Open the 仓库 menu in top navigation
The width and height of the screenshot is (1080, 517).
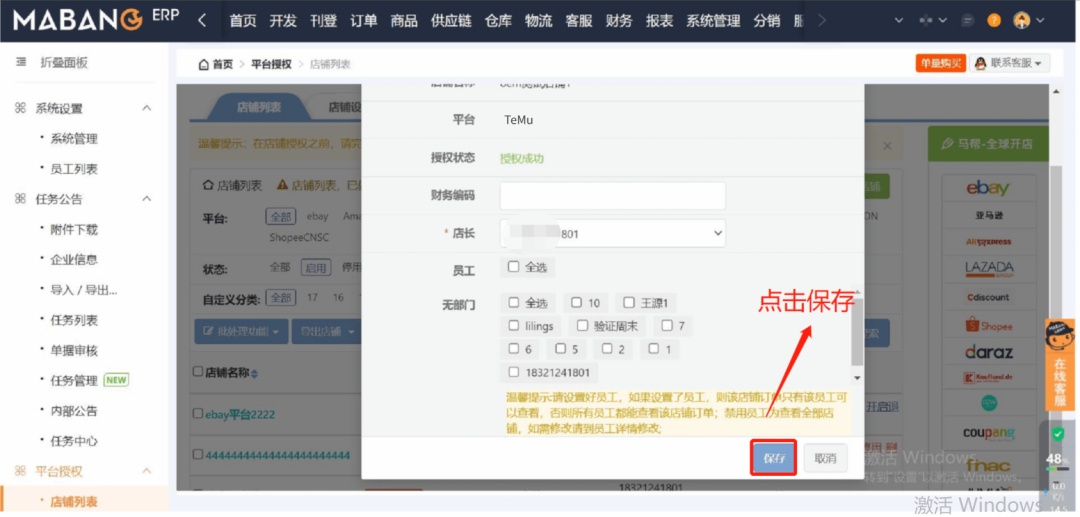click(498, 21)
